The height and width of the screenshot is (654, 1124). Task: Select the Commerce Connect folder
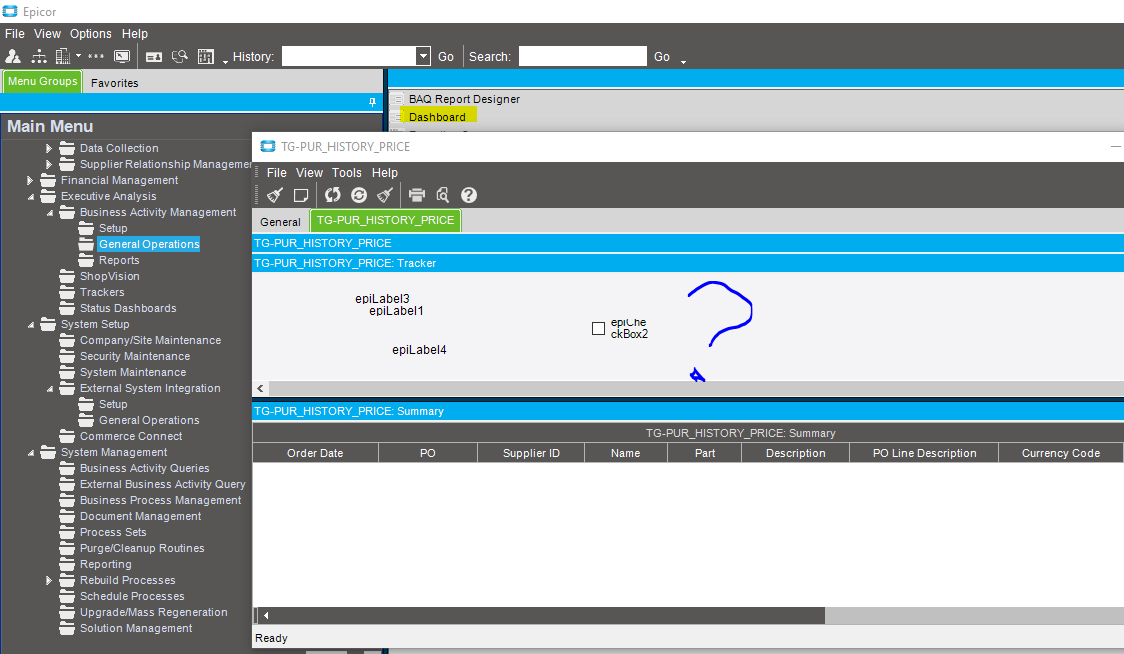[x=131, y=436]
